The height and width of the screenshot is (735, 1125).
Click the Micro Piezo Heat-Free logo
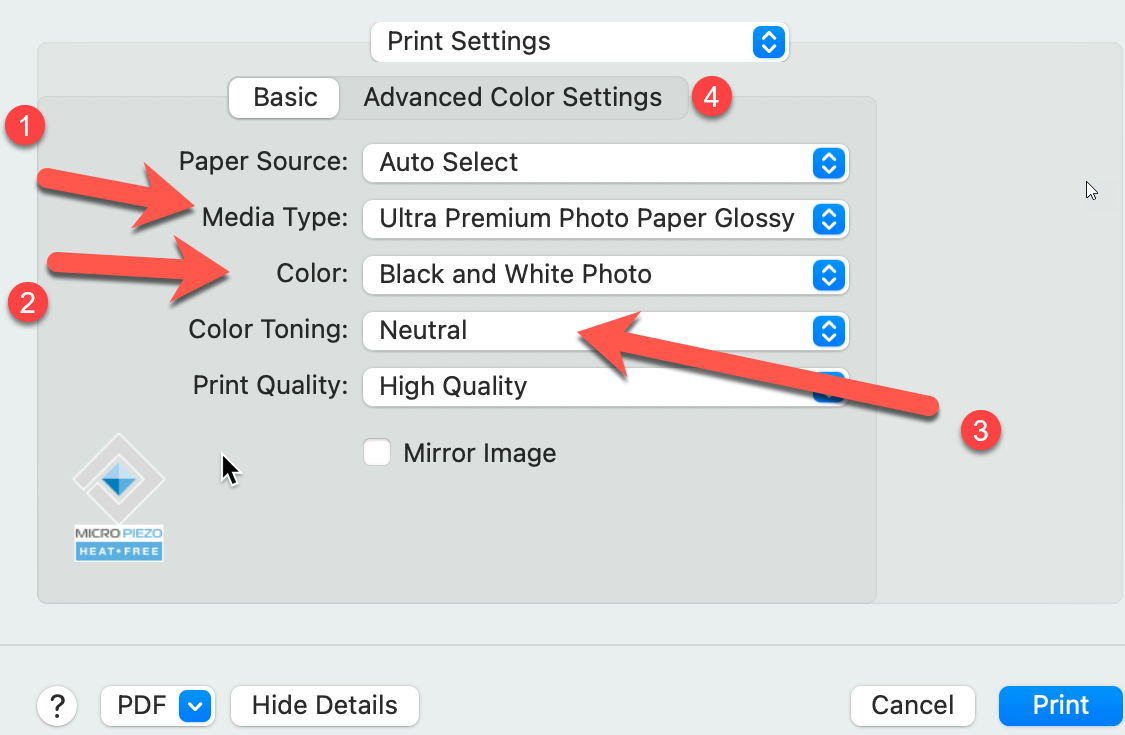tap(119, 497)
